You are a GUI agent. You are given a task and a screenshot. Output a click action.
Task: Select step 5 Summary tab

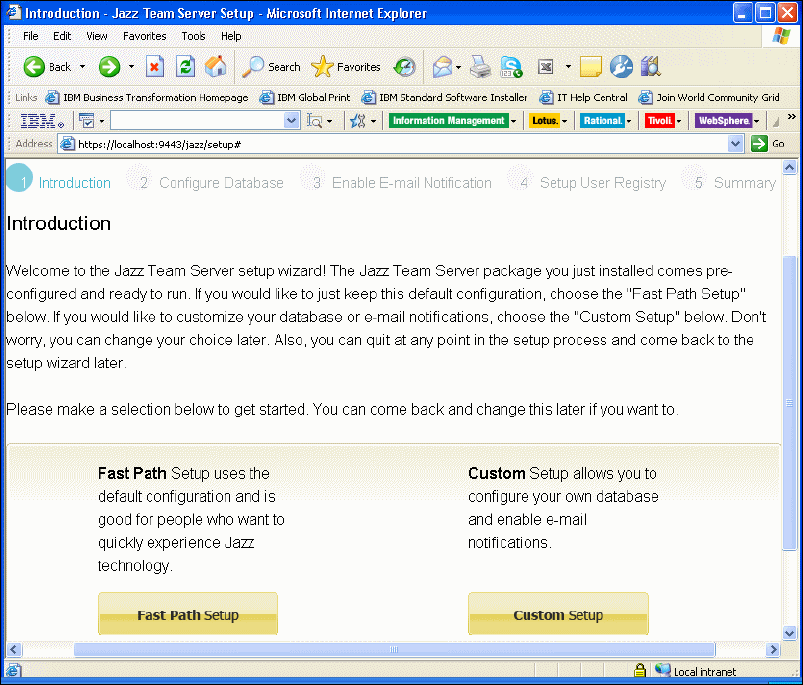[729, 179]
